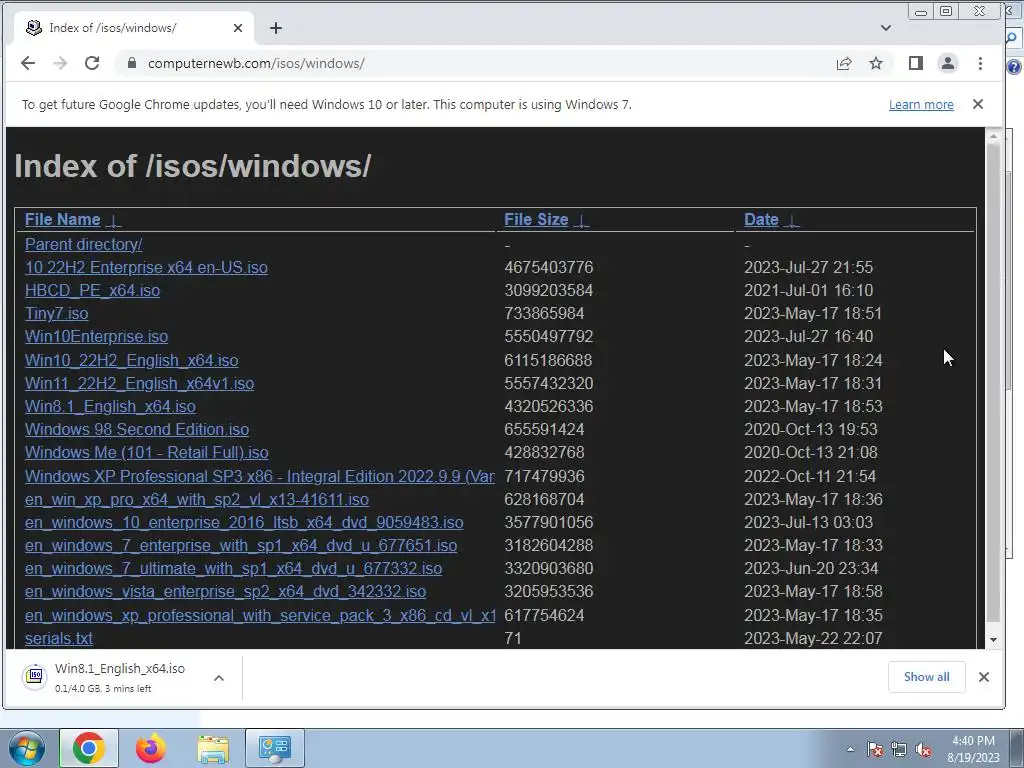This screenshot has height=768, width=1024.
Task: Sort the list by File Size
Action: 536,219
